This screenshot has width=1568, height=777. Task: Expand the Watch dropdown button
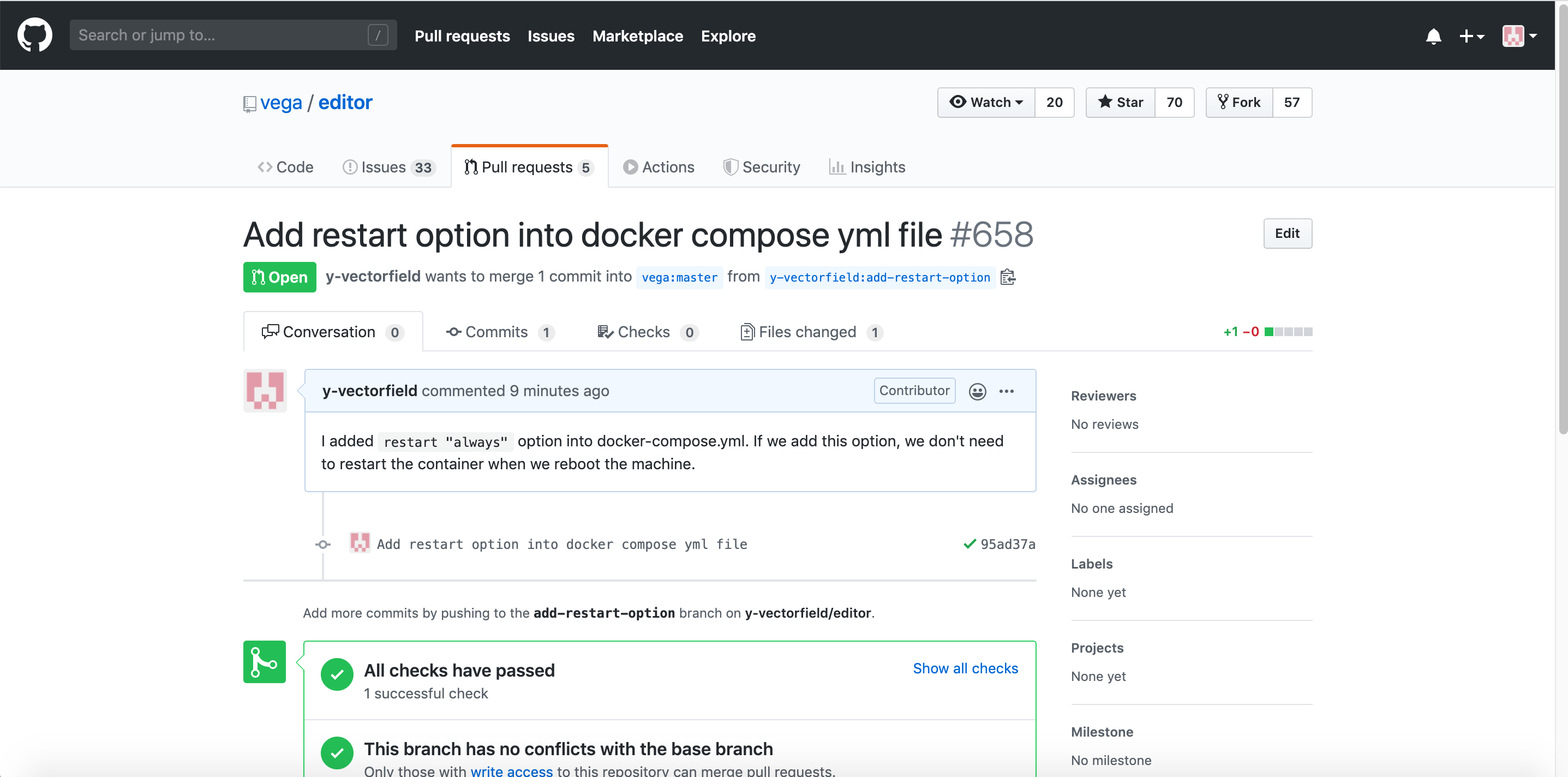[x=986, y=102]
